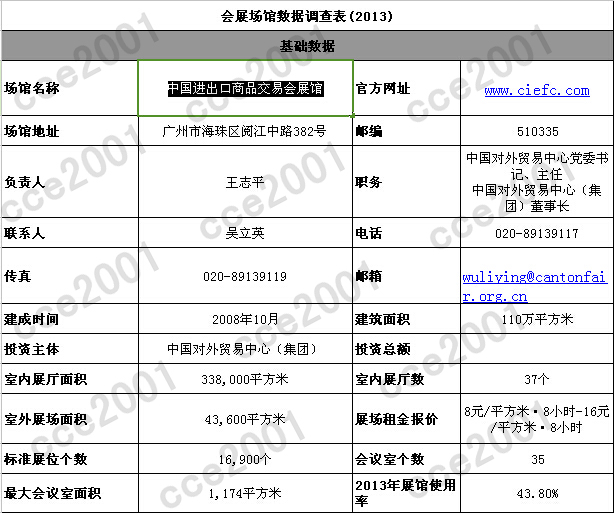Open the www.ciefc.com website link
Image resolution: width=614 pixels, height=513 pixels.
click(536, 90)
